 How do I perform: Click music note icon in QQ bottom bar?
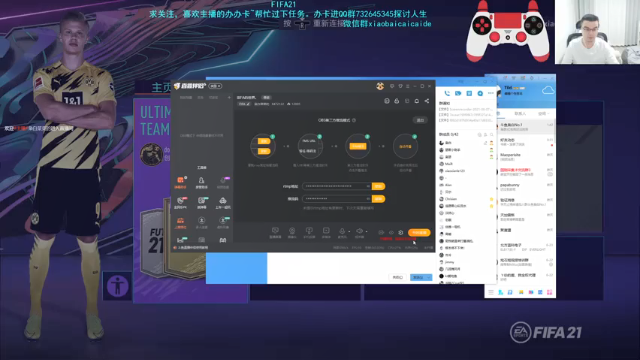point(510,292)
